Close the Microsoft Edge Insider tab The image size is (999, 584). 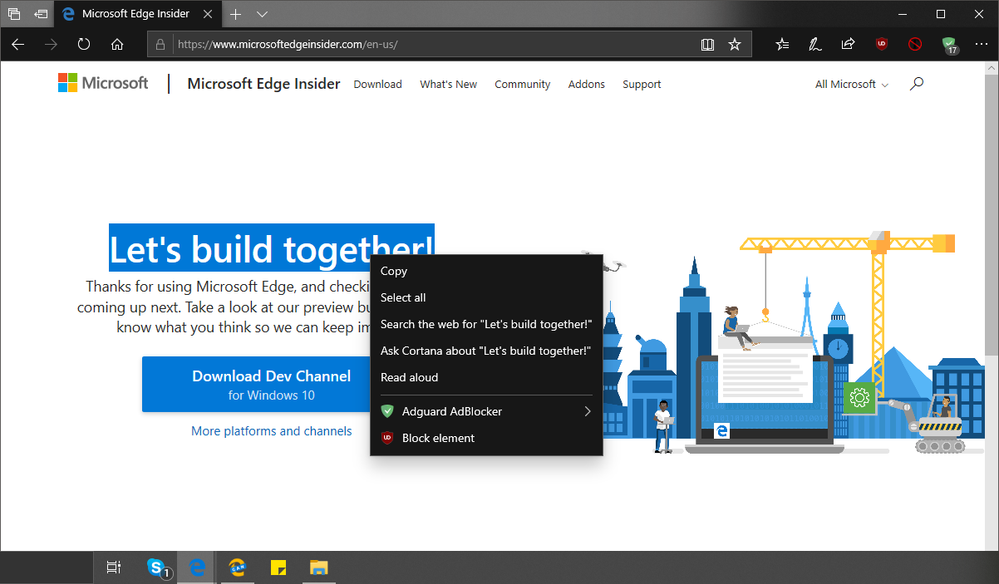click(x=207, y=13)
